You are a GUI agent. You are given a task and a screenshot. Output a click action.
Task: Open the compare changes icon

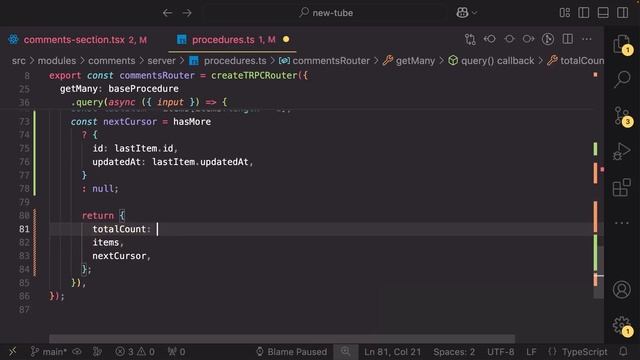tap(470, 39)
